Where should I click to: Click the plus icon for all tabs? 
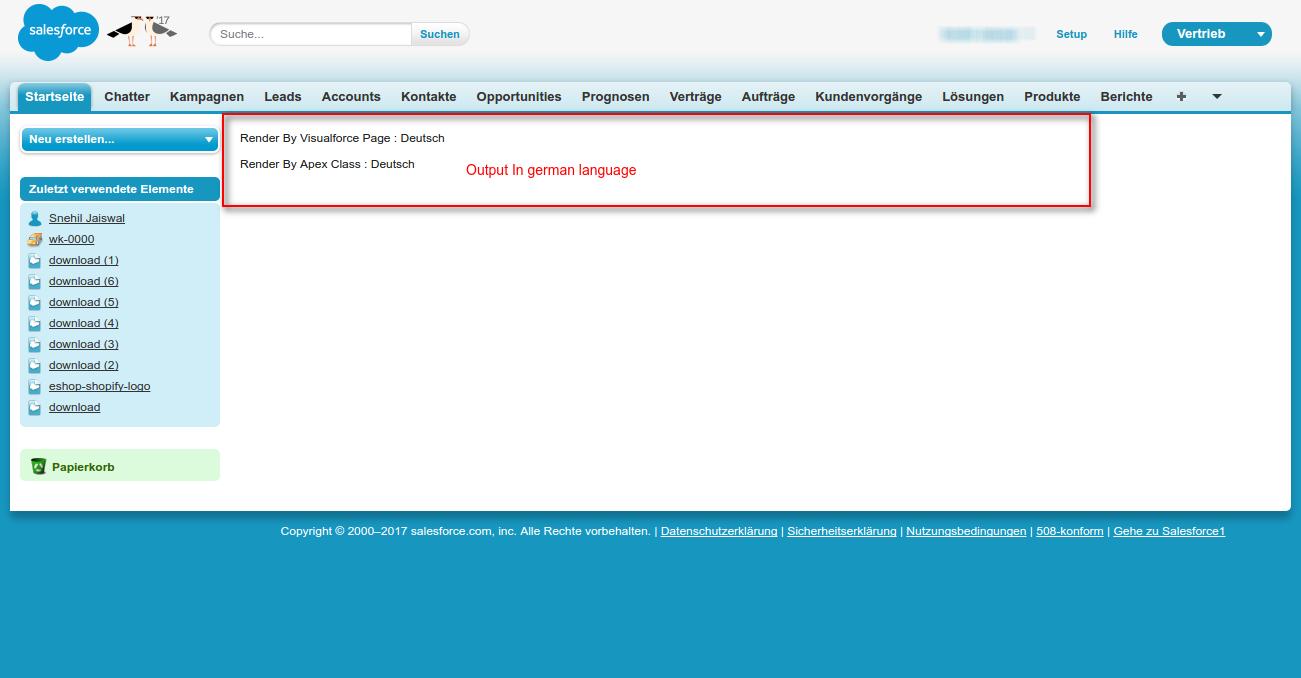[1181, 97]
